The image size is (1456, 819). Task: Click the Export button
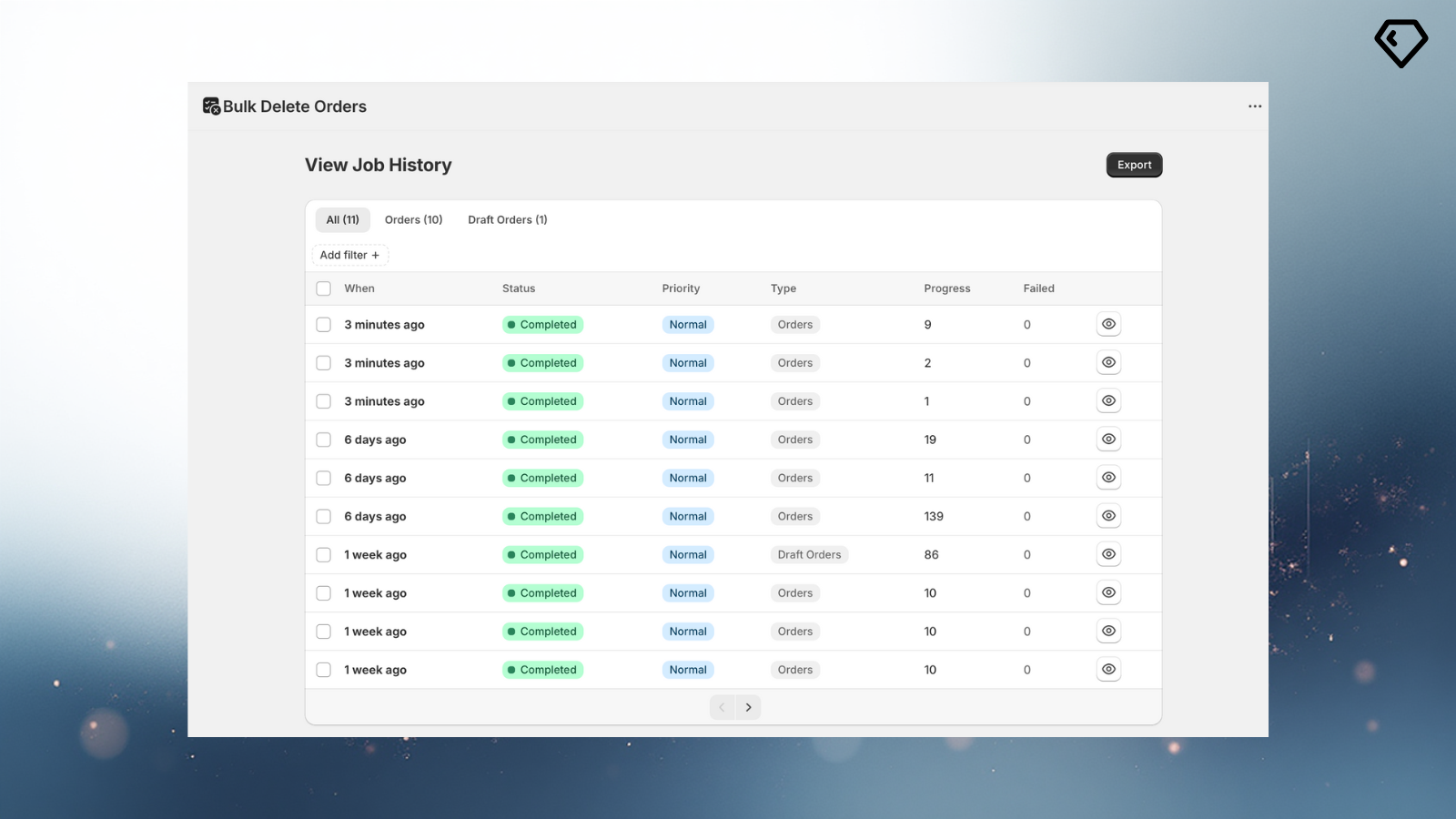[x=1134, y=165]
